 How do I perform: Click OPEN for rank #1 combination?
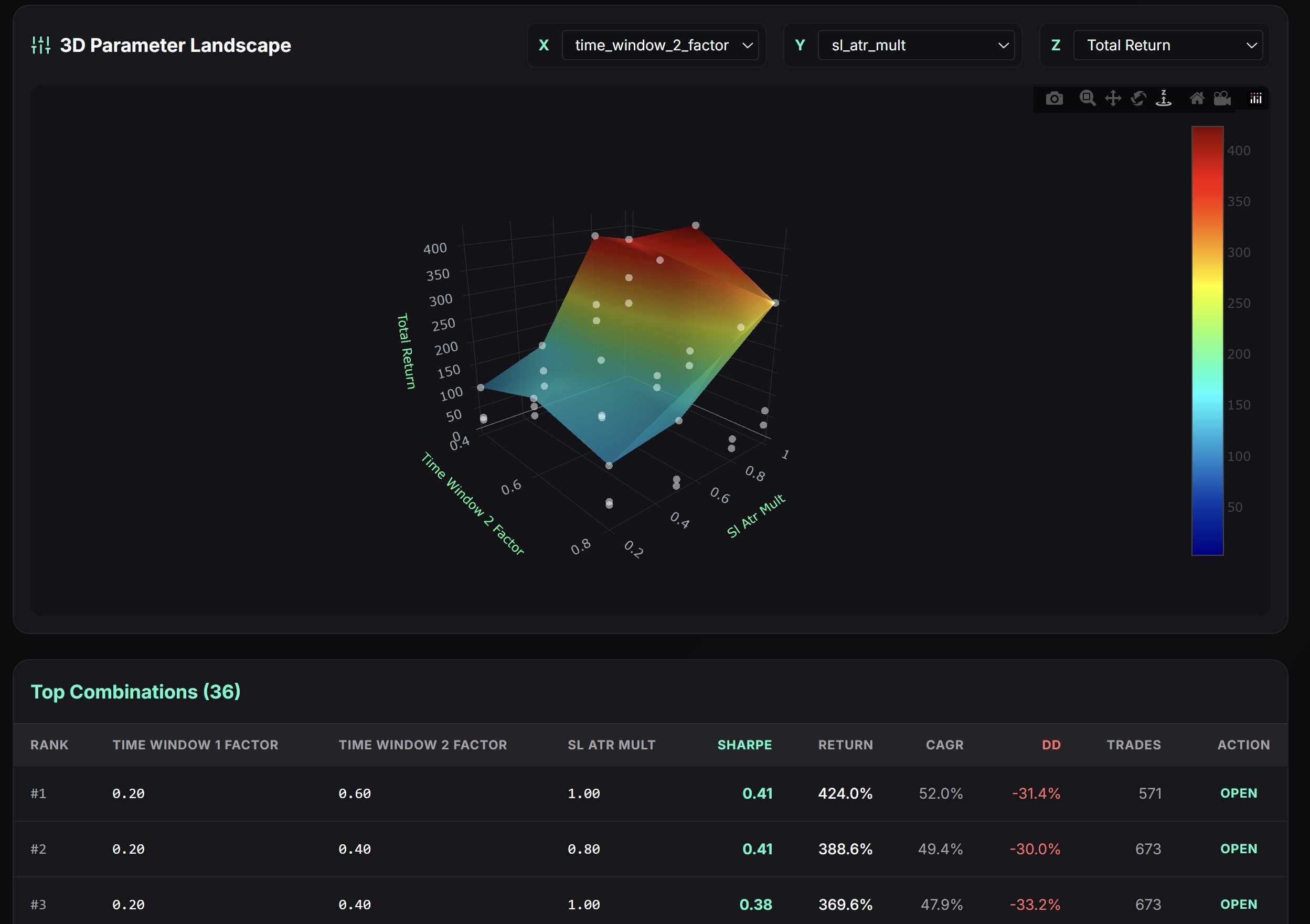(x=1238, y=793)
